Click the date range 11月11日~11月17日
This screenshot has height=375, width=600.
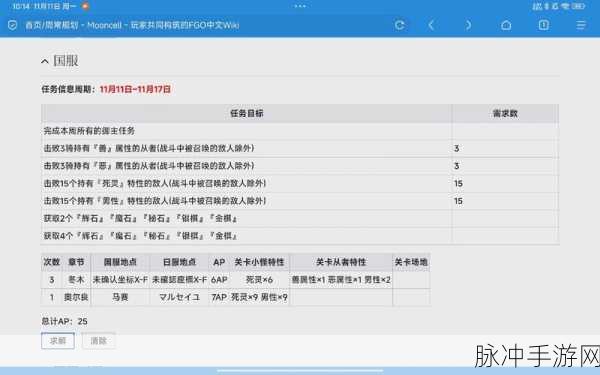click(x=135, y=89)
